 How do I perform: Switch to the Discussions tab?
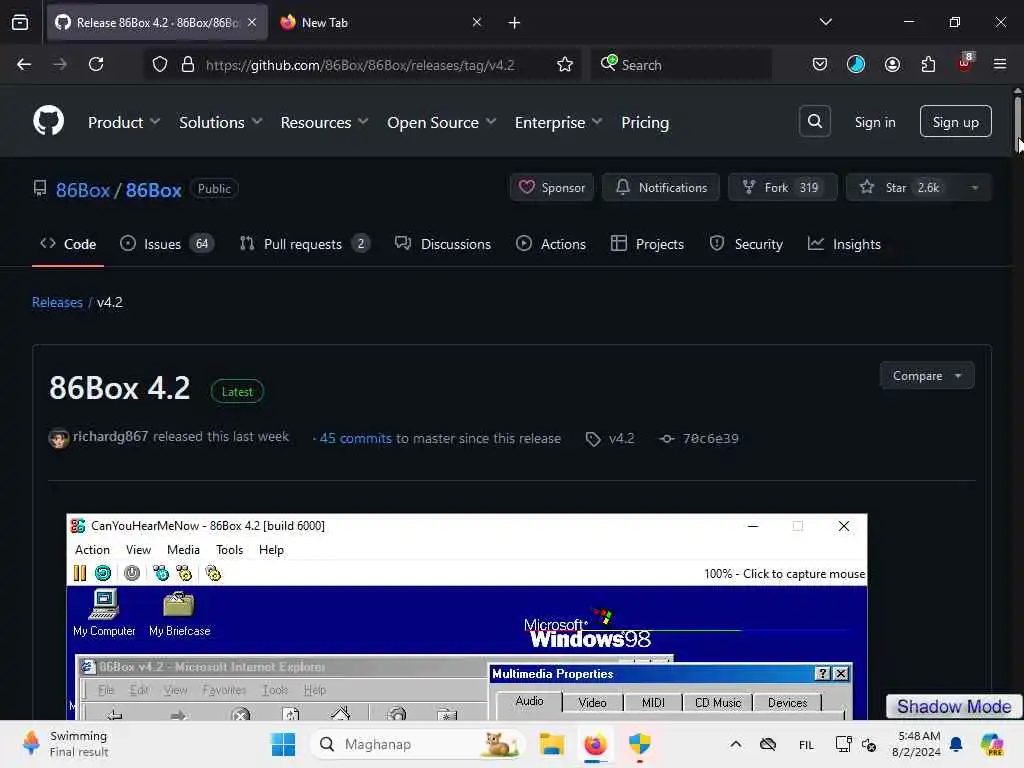[x=443, y=244]
